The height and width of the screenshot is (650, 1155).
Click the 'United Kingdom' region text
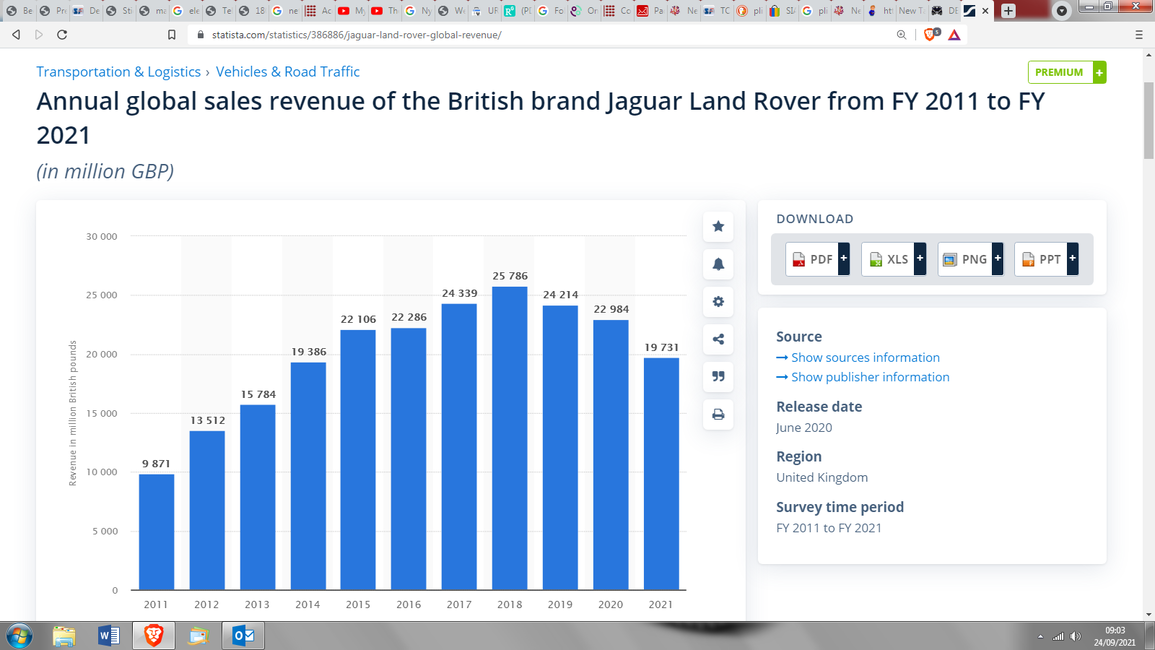coord(822,478)
